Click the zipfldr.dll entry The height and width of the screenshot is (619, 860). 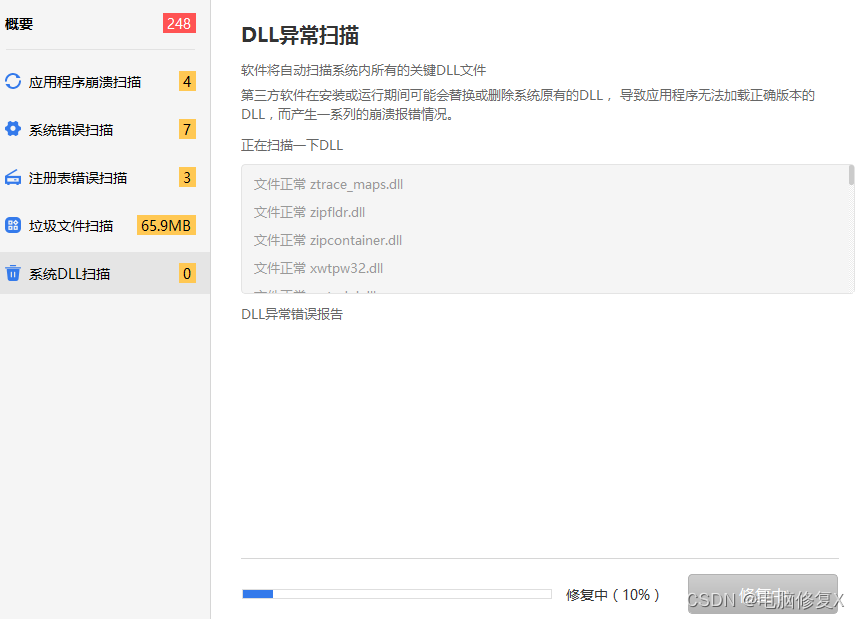pos(309,212)
